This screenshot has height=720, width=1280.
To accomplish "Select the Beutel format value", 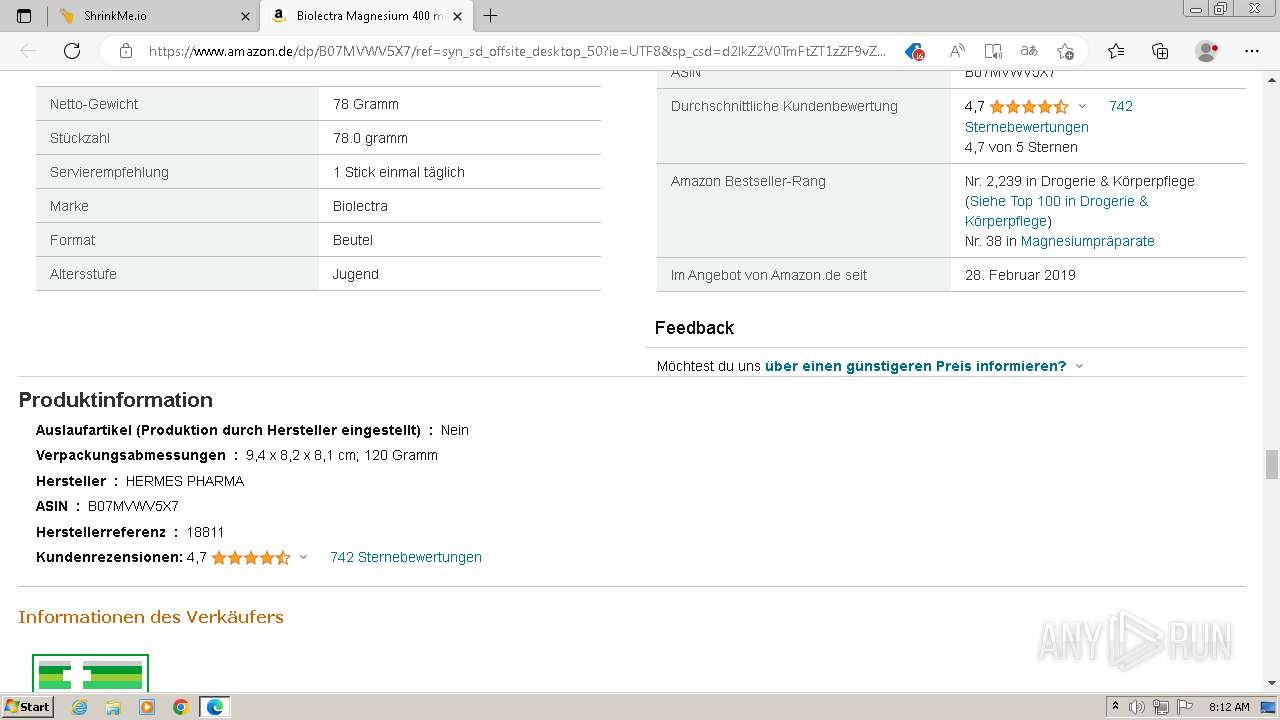I will (353, 240).
